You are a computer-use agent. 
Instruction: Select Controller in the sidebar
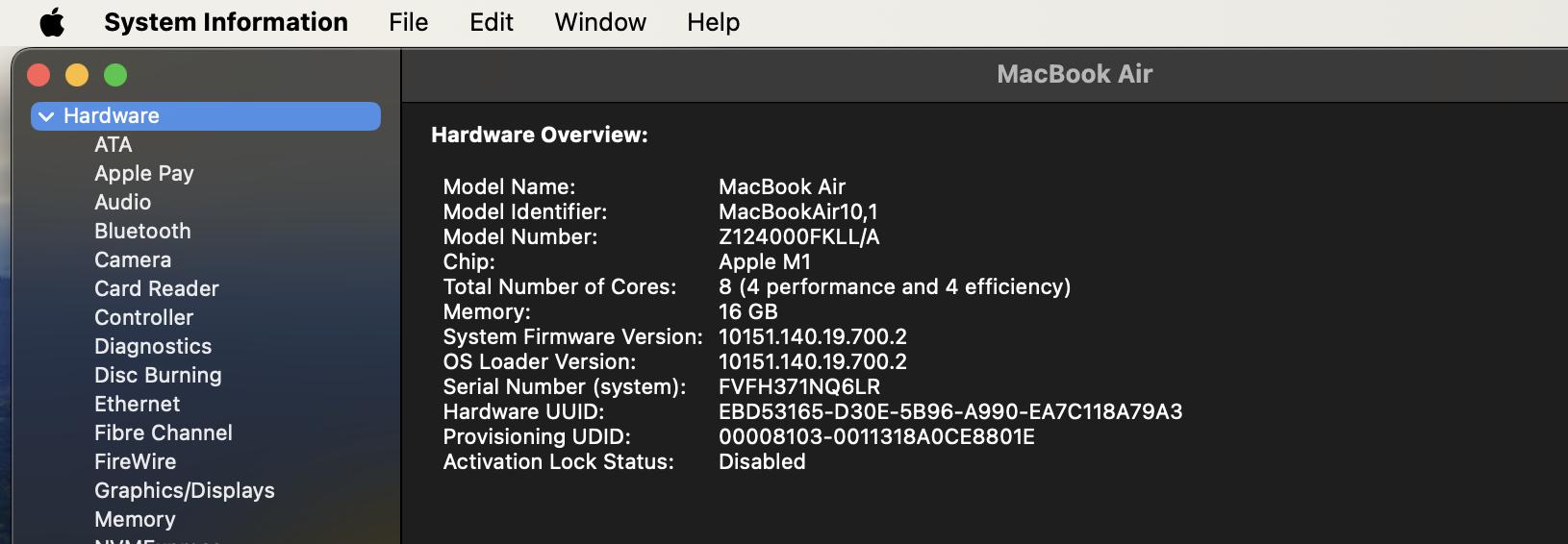143,318
